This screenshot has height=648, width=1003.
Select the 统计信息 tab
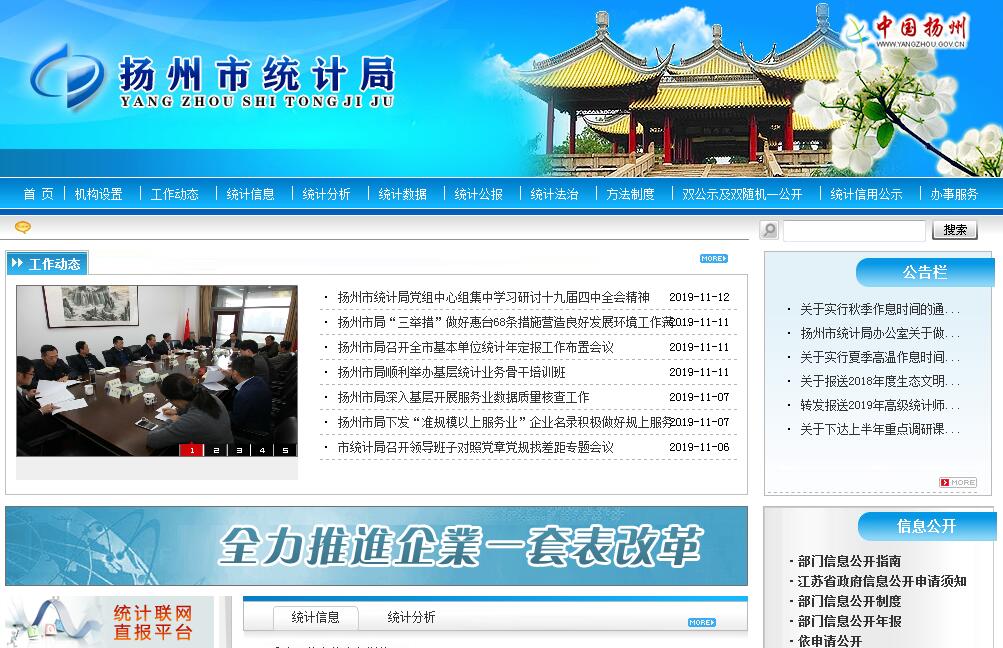click(x=315, y=618)
